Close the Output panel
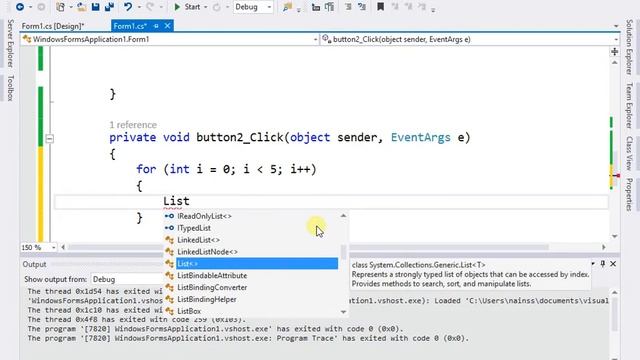 tap(613, 264)
